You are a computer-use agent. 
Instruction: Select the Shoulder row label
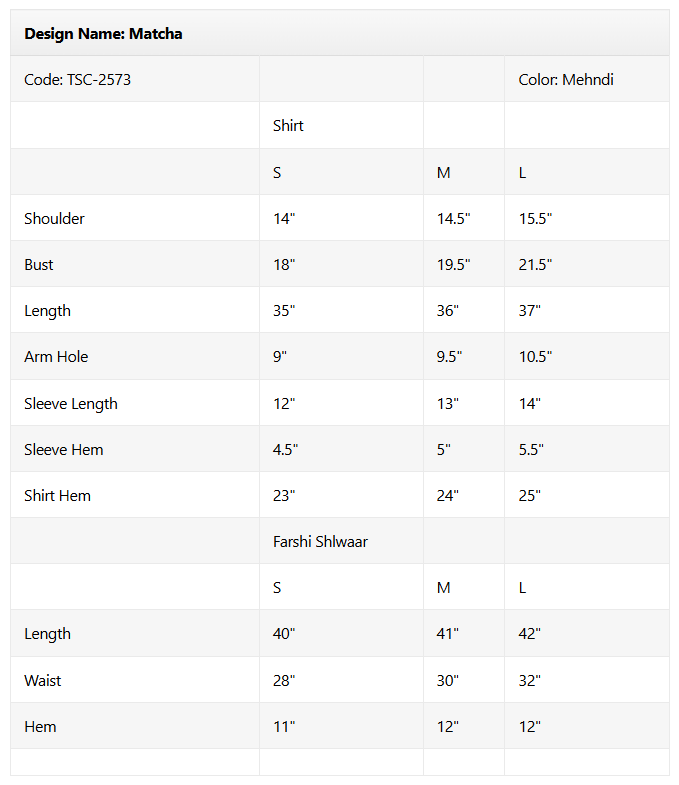tap(55, 219)
